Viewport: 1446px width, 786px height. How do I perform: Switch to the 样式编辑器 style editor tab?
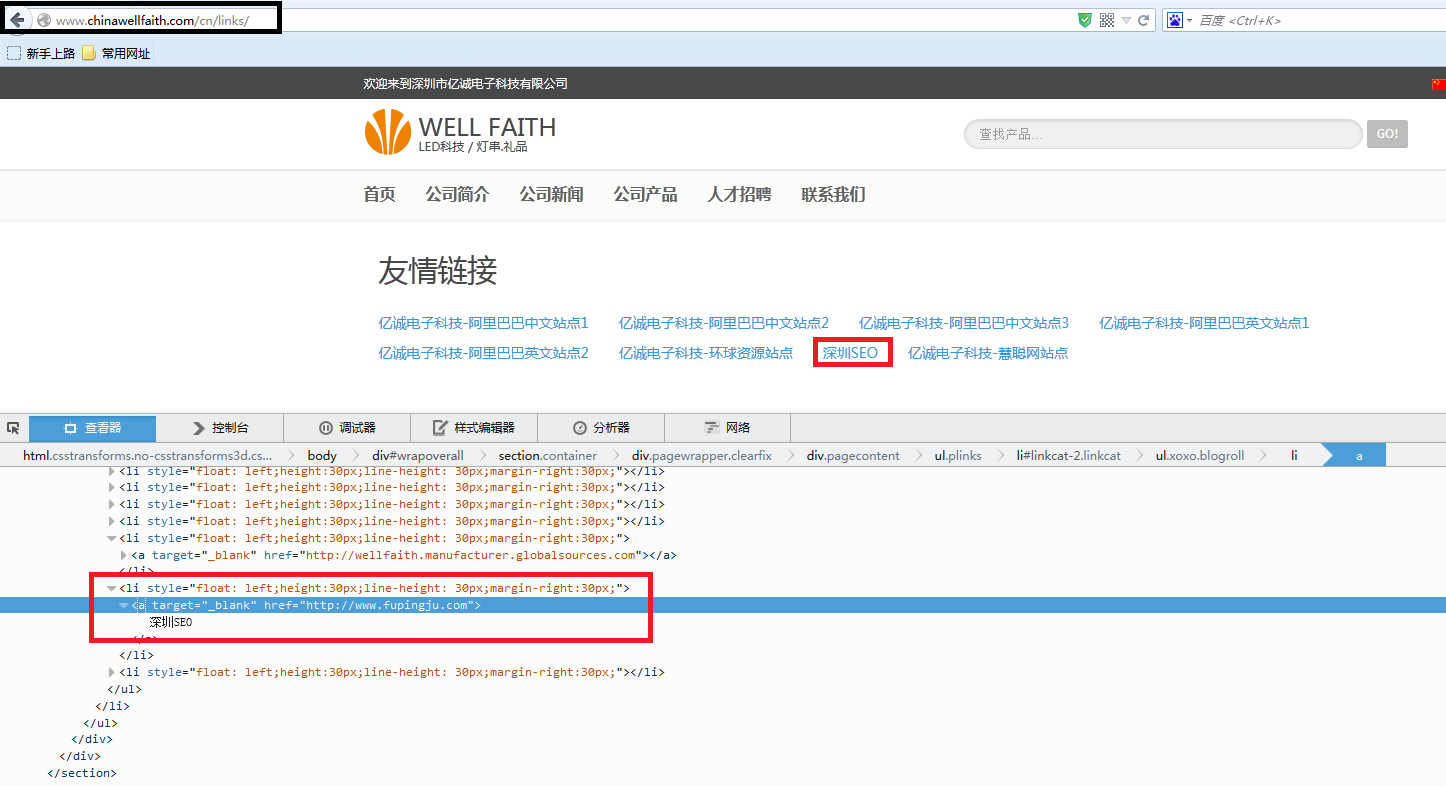[x=474, y=428]
